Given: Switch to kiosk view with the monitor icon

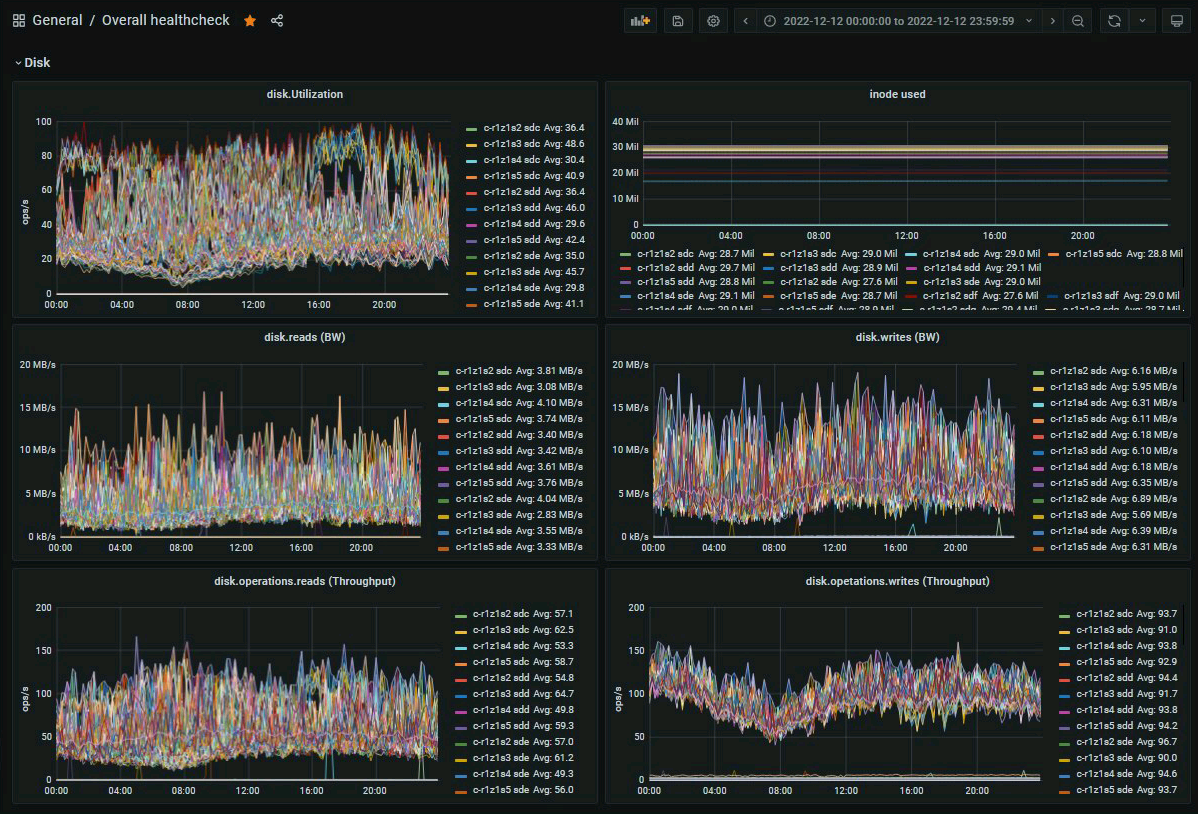Looking at the screenshot, I should pyautogui.click(x=1176, y=21).
